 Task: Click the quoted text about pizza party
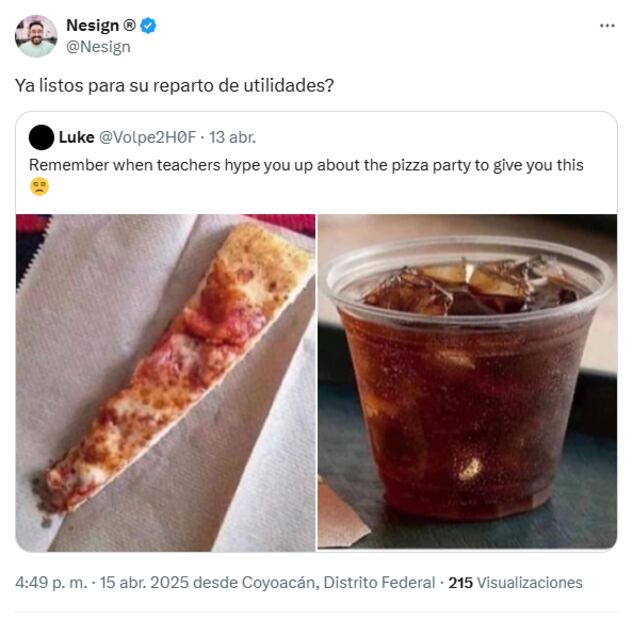(306, 165)
